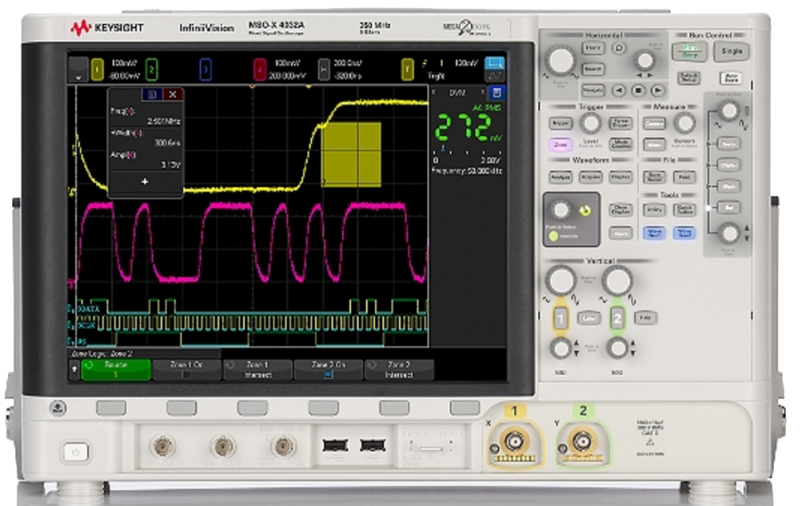
Task: Change Zone 2 Intersect mode softkey
Action: tap(399, 370)
